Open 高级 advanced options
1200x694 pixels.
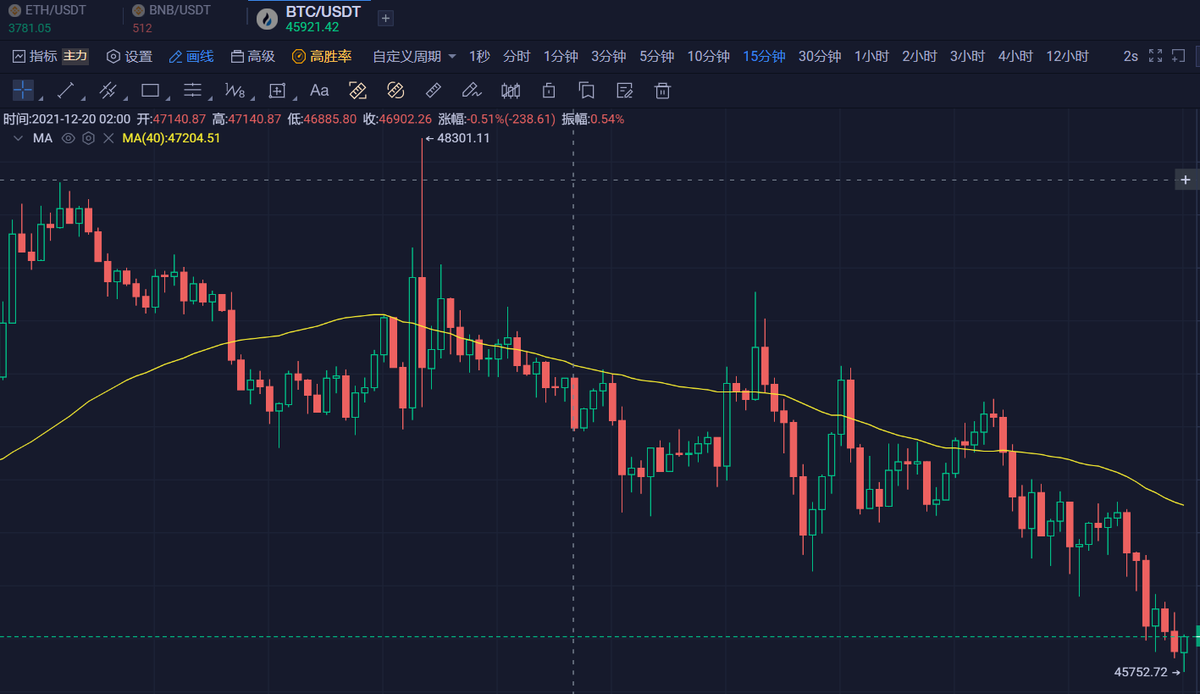(x=253, y=56)
